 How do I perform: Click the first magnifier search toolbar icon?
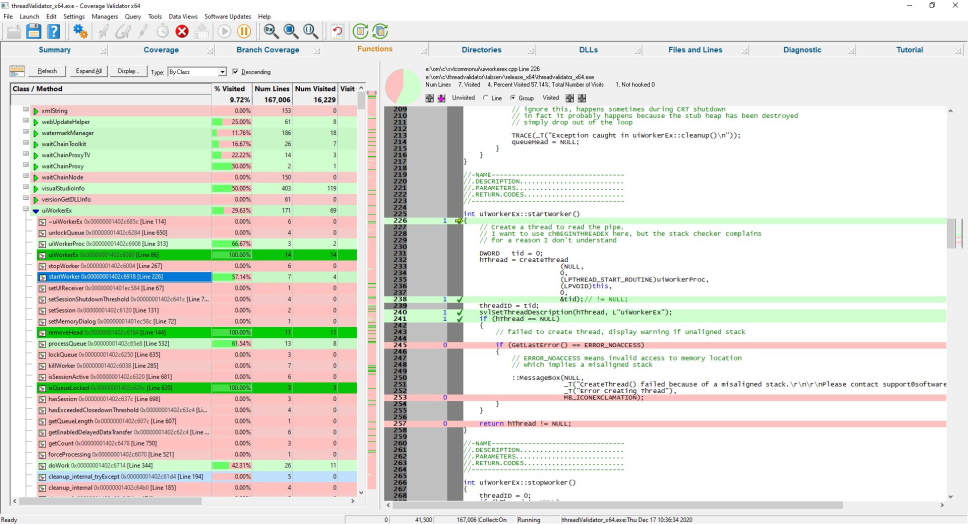[271, 31]
